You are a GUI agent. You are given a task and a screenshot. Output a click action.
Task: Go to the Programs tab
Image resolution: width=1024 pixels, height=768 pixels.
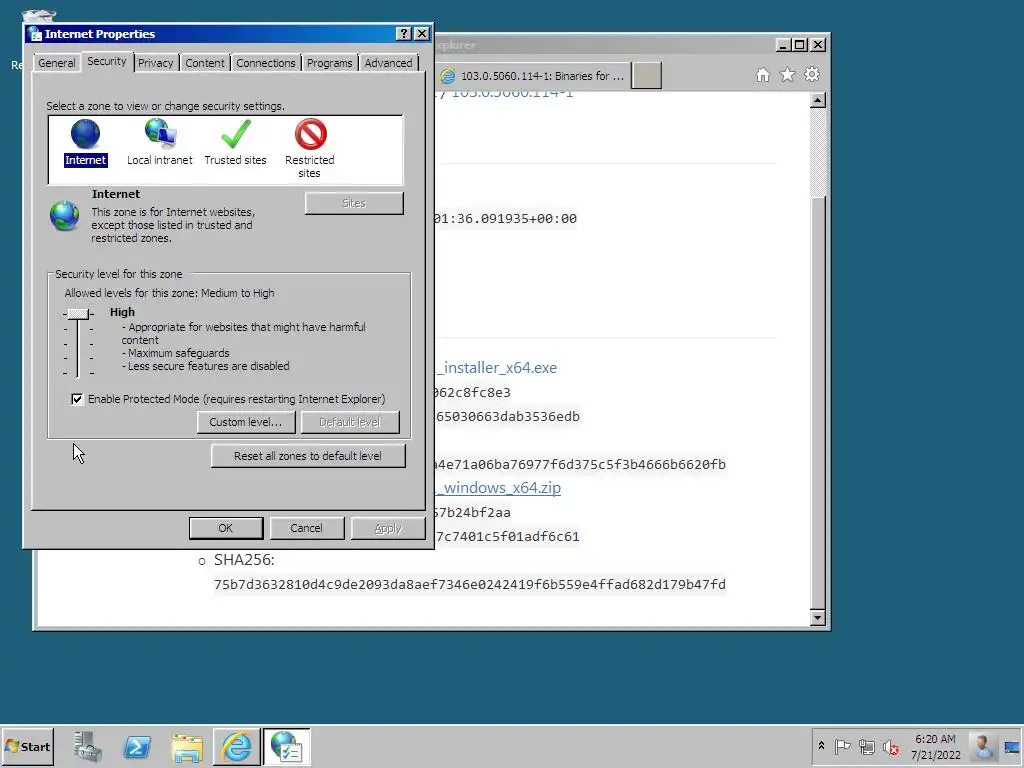click(329, 63)
